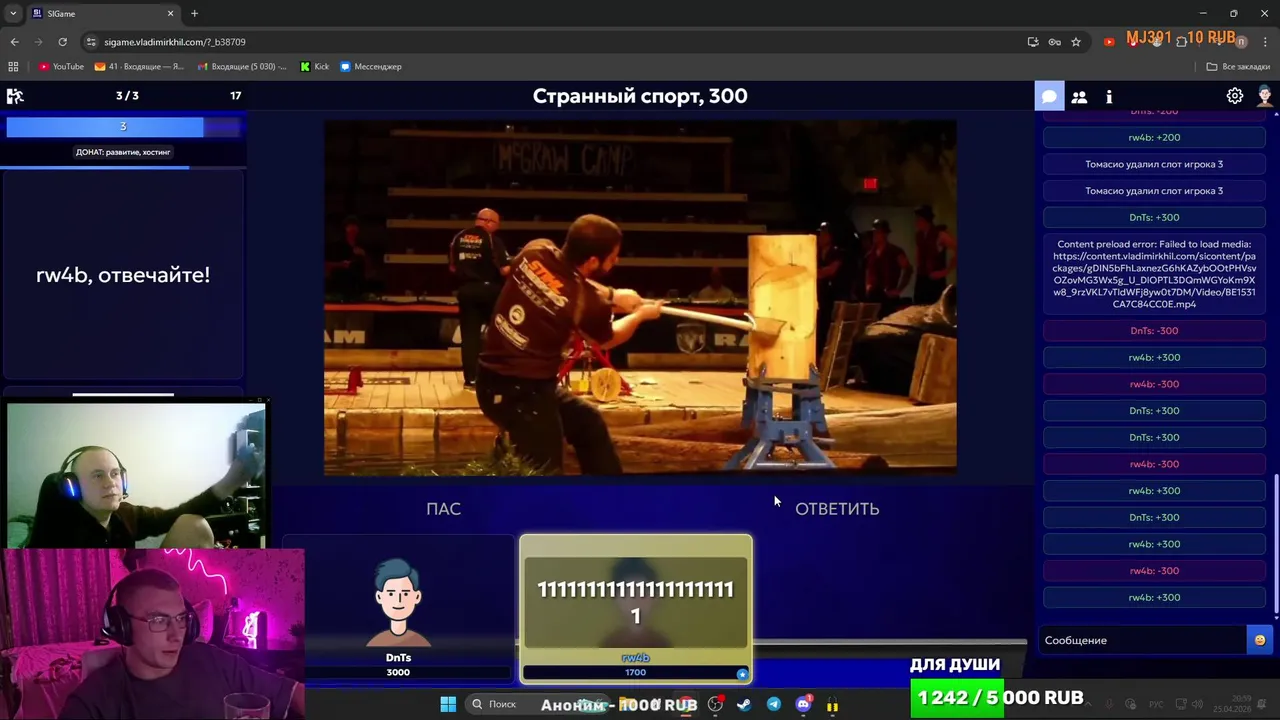
Task: Click the DnTs player card
Action: point(398,610)
